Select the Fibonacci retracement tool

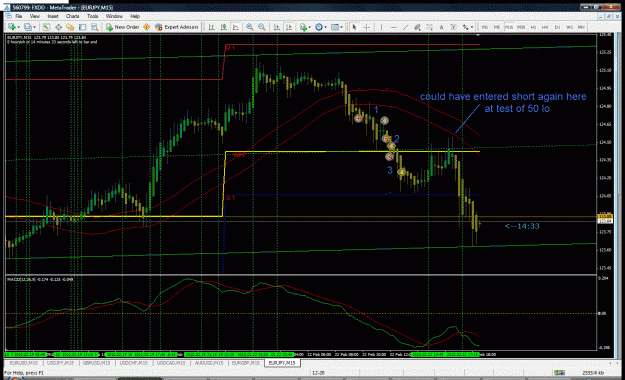[x=429, y=27]
